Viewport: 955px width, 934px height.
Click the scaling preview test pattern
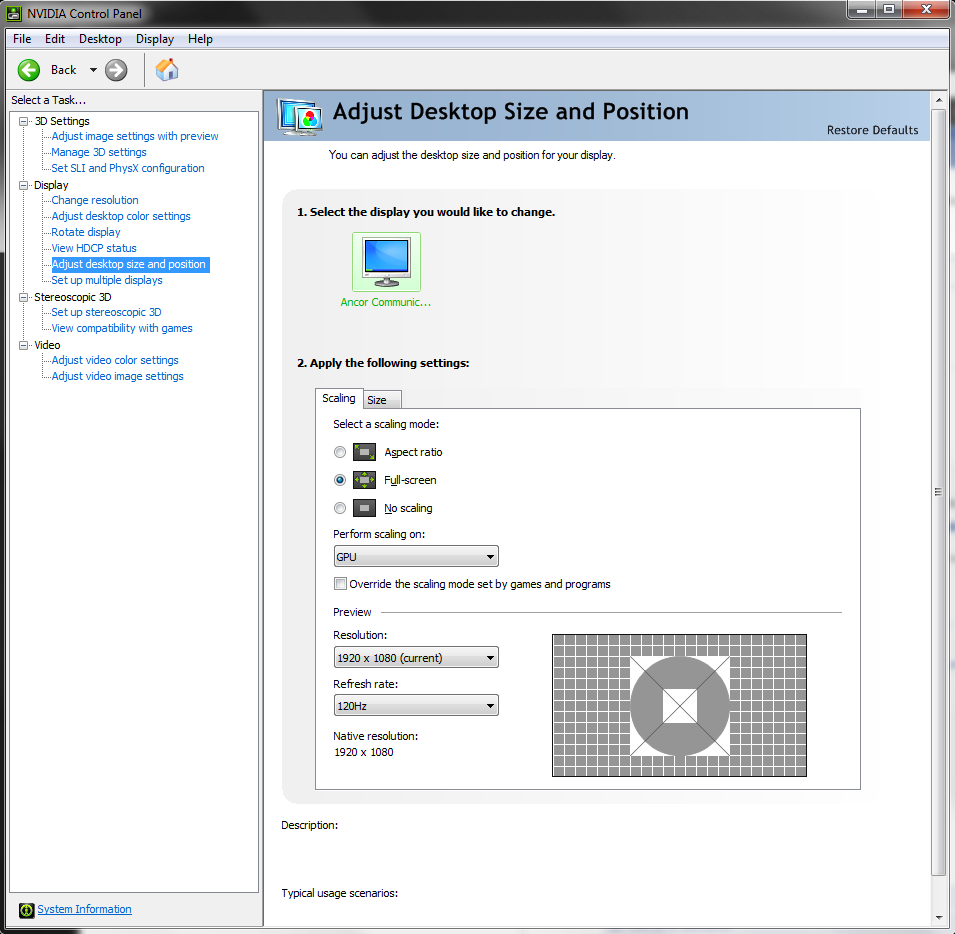[679, 706]
